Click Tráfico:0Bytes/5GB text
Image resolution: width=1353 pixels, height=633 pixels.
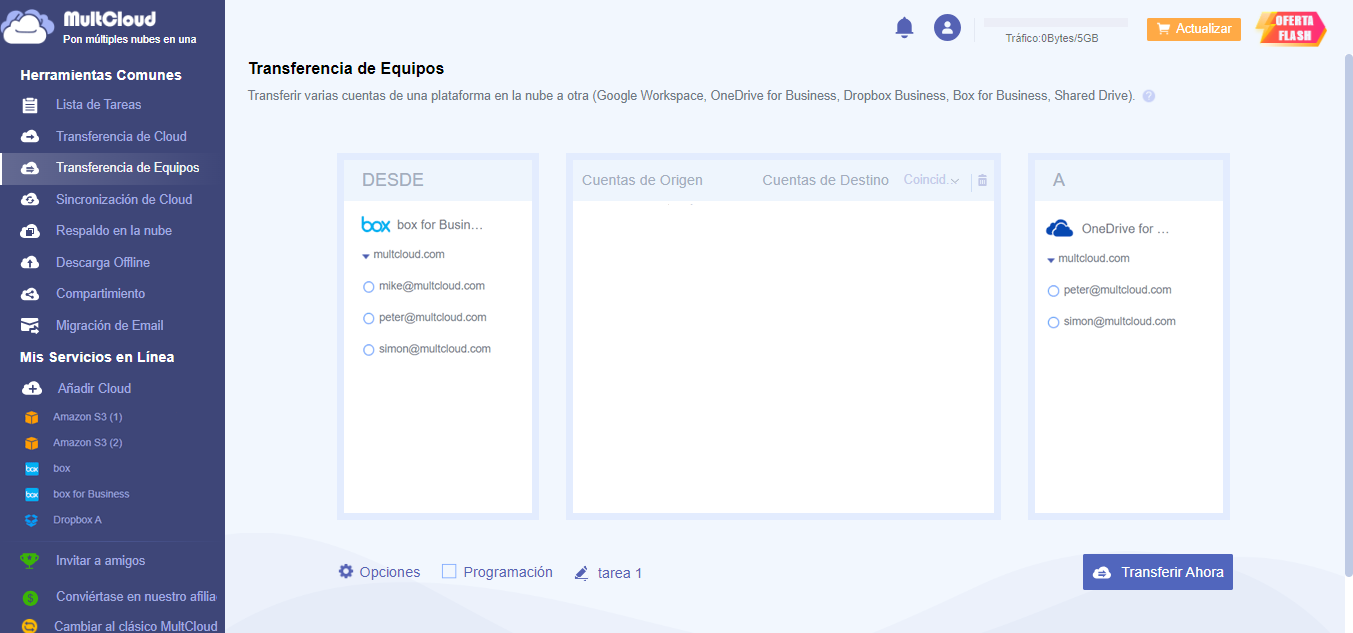1052,38
